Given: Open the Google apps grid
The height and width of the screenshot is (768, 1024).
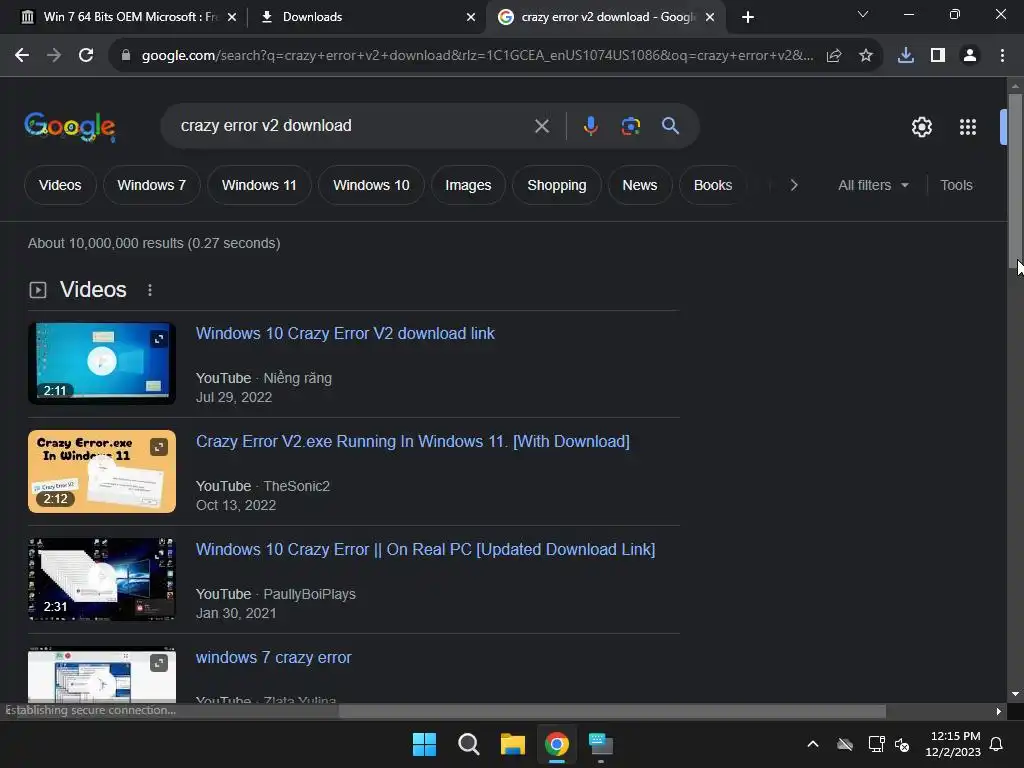Looking at the screenshot, I should click(967, 127).
